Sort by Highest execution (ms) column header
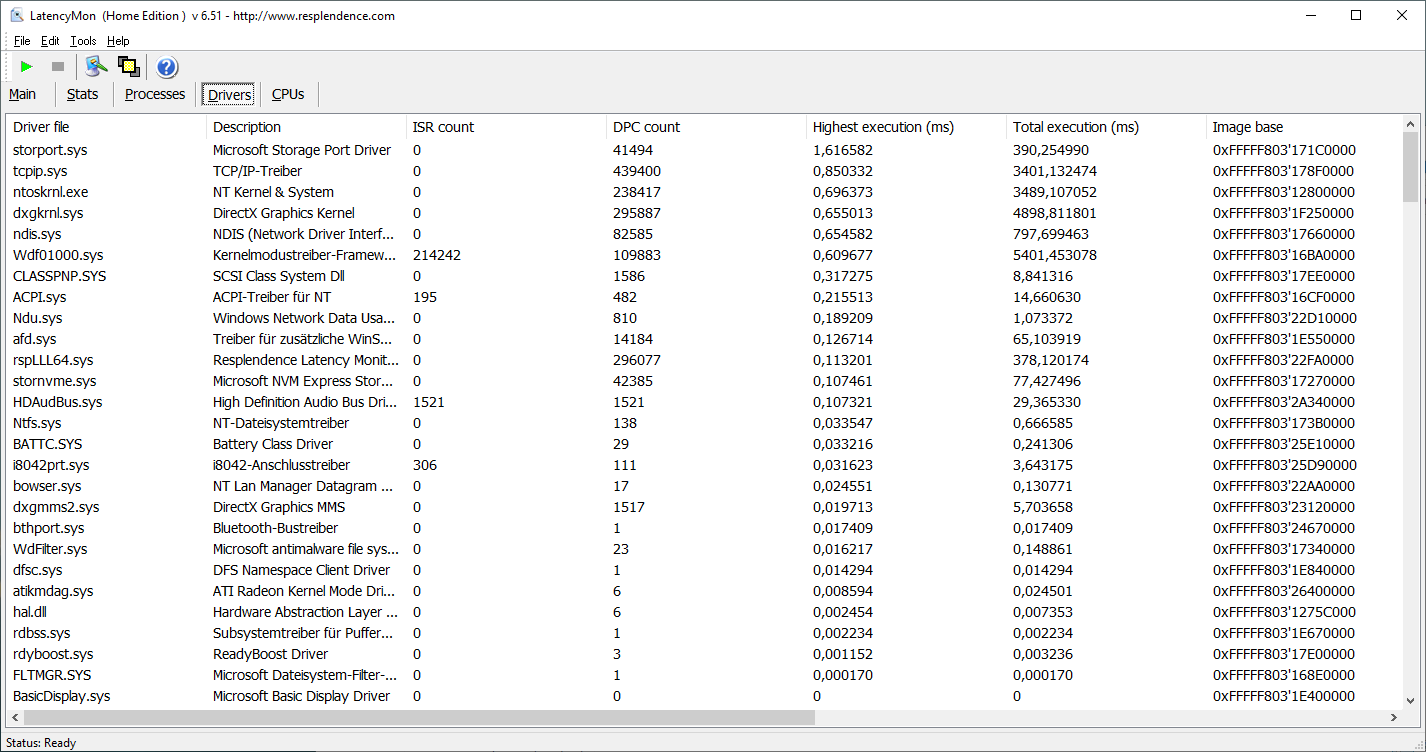1426x752 pixels. [x=907, y=127]
